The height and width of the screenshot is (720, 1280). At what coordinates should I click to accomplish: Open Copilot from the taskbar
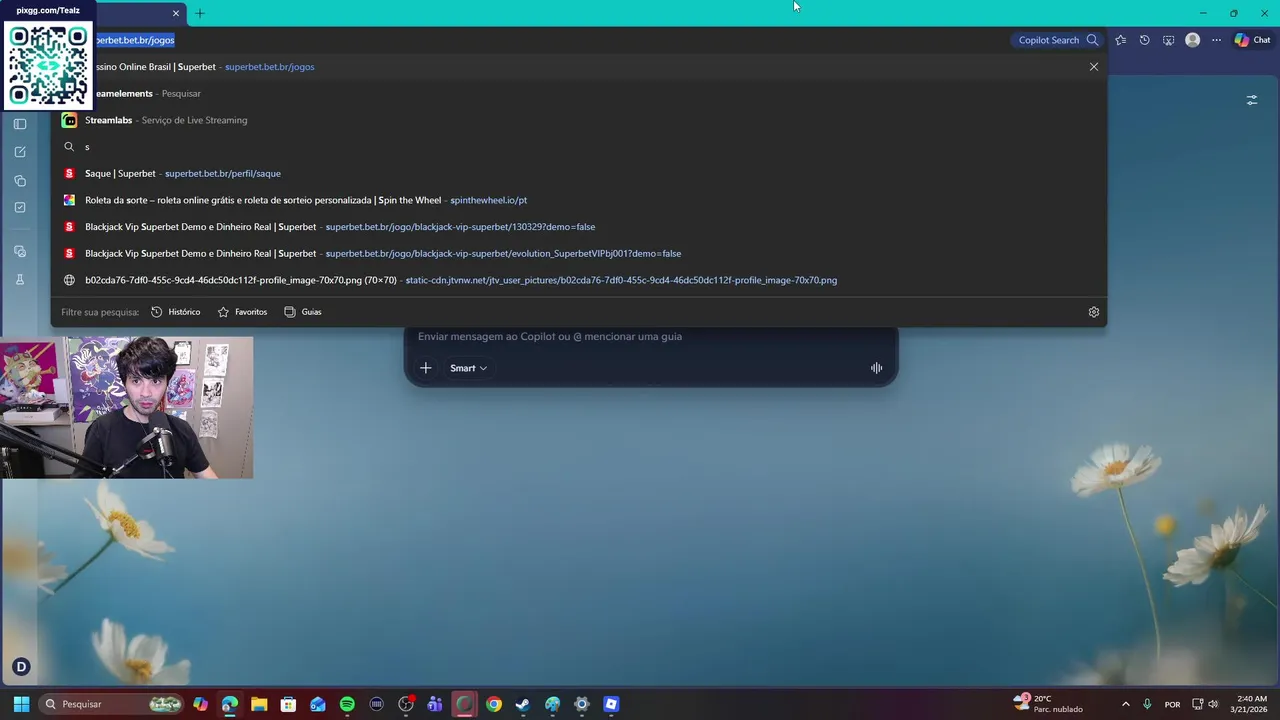pos(201,704)
